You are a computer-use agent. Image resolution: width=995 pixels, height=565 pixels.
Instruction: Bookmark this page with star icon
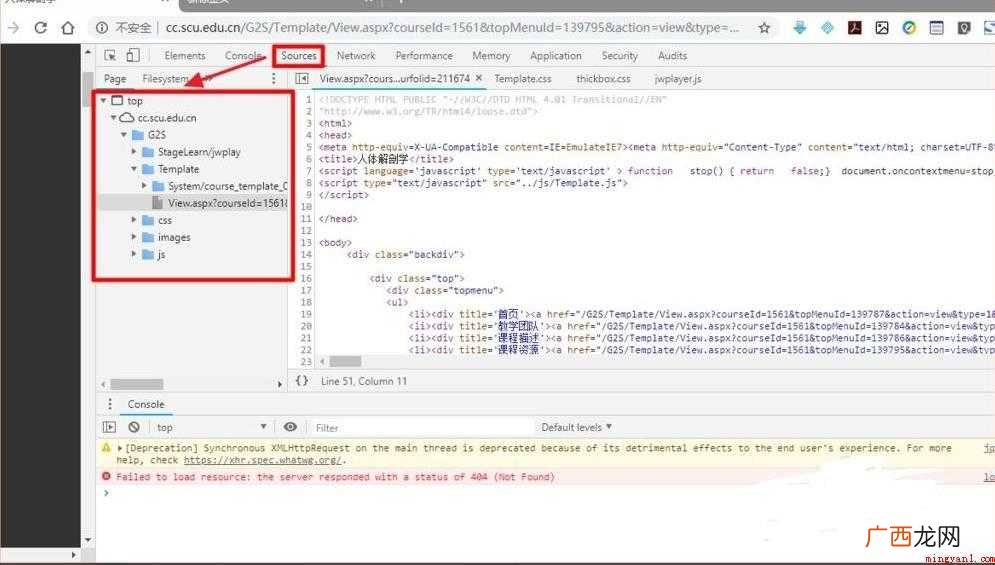(764, 28)
